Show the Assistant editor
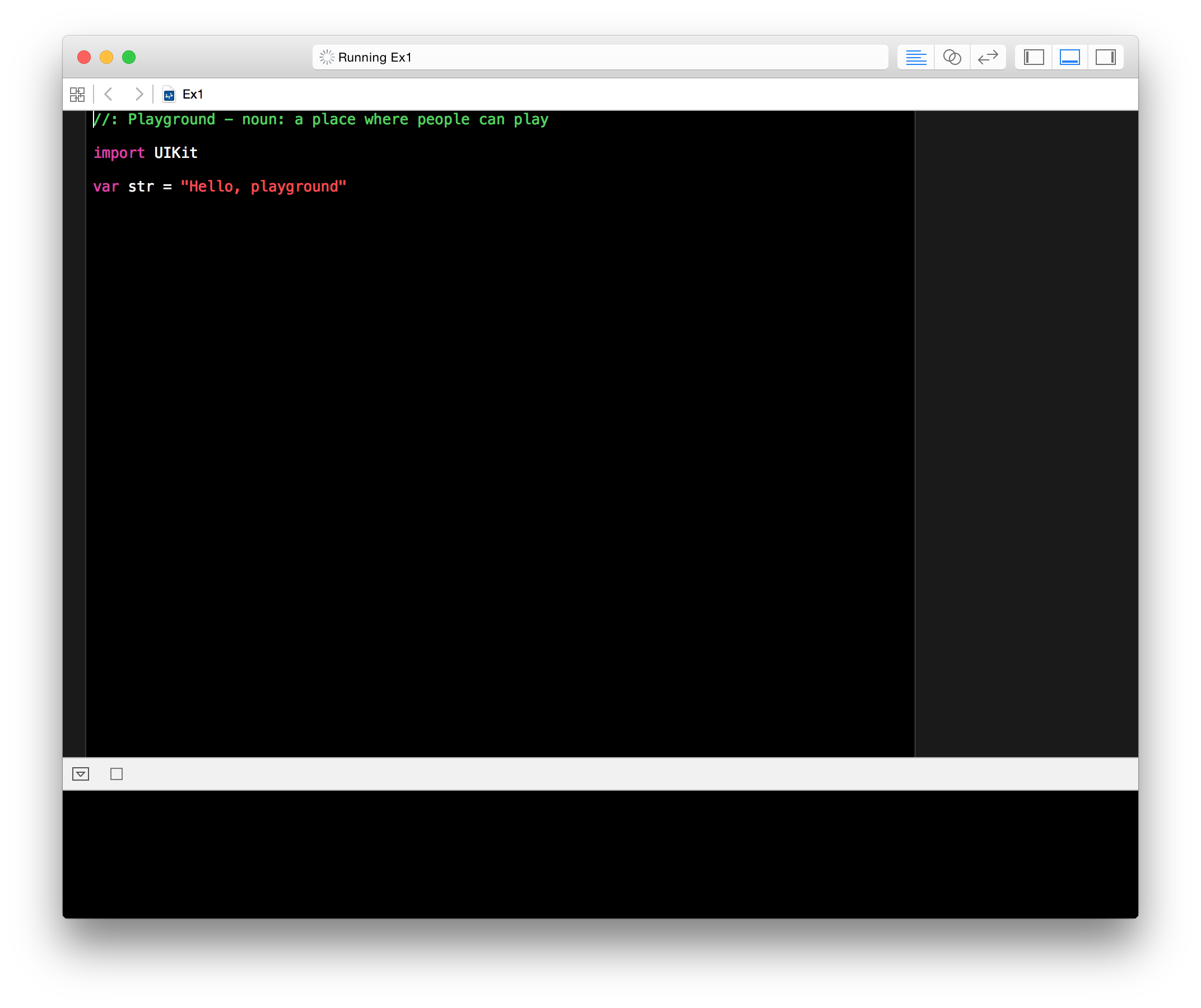Screen dimensions: 1201x1008 point(952,57)
